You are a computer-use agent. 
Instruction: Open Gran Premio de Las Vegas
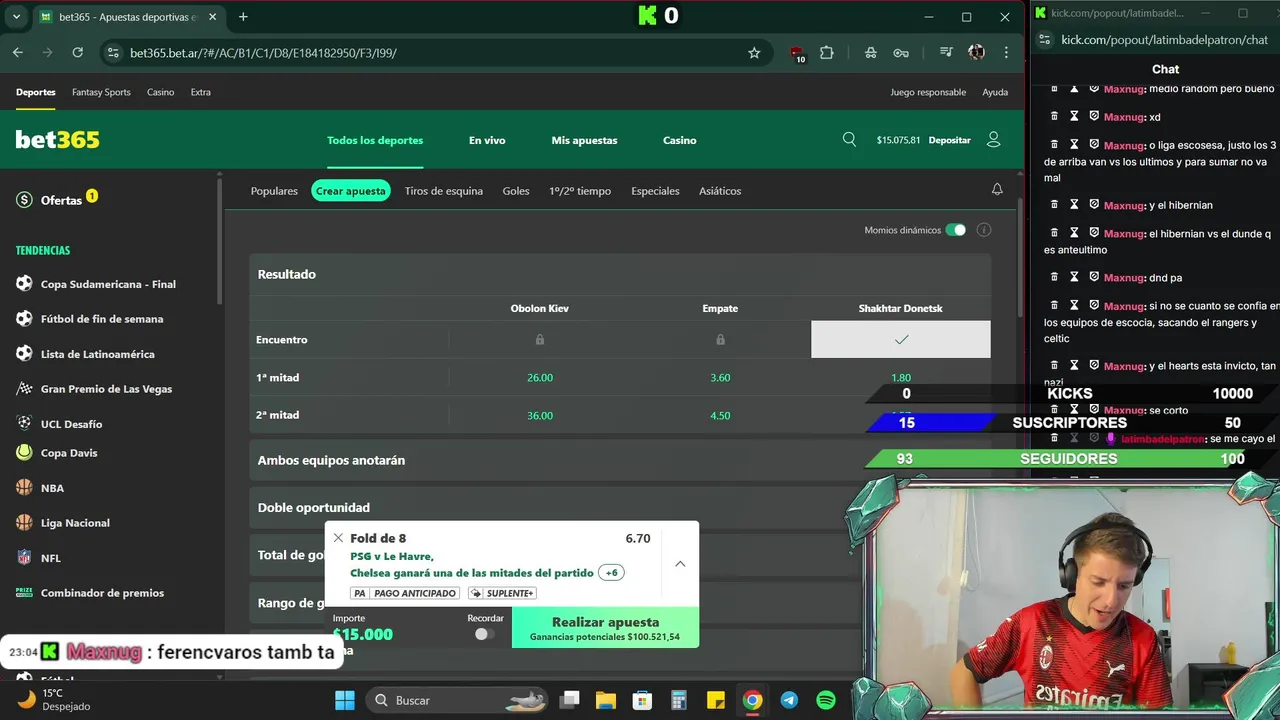pyautogui.click(x=106, y=389)
